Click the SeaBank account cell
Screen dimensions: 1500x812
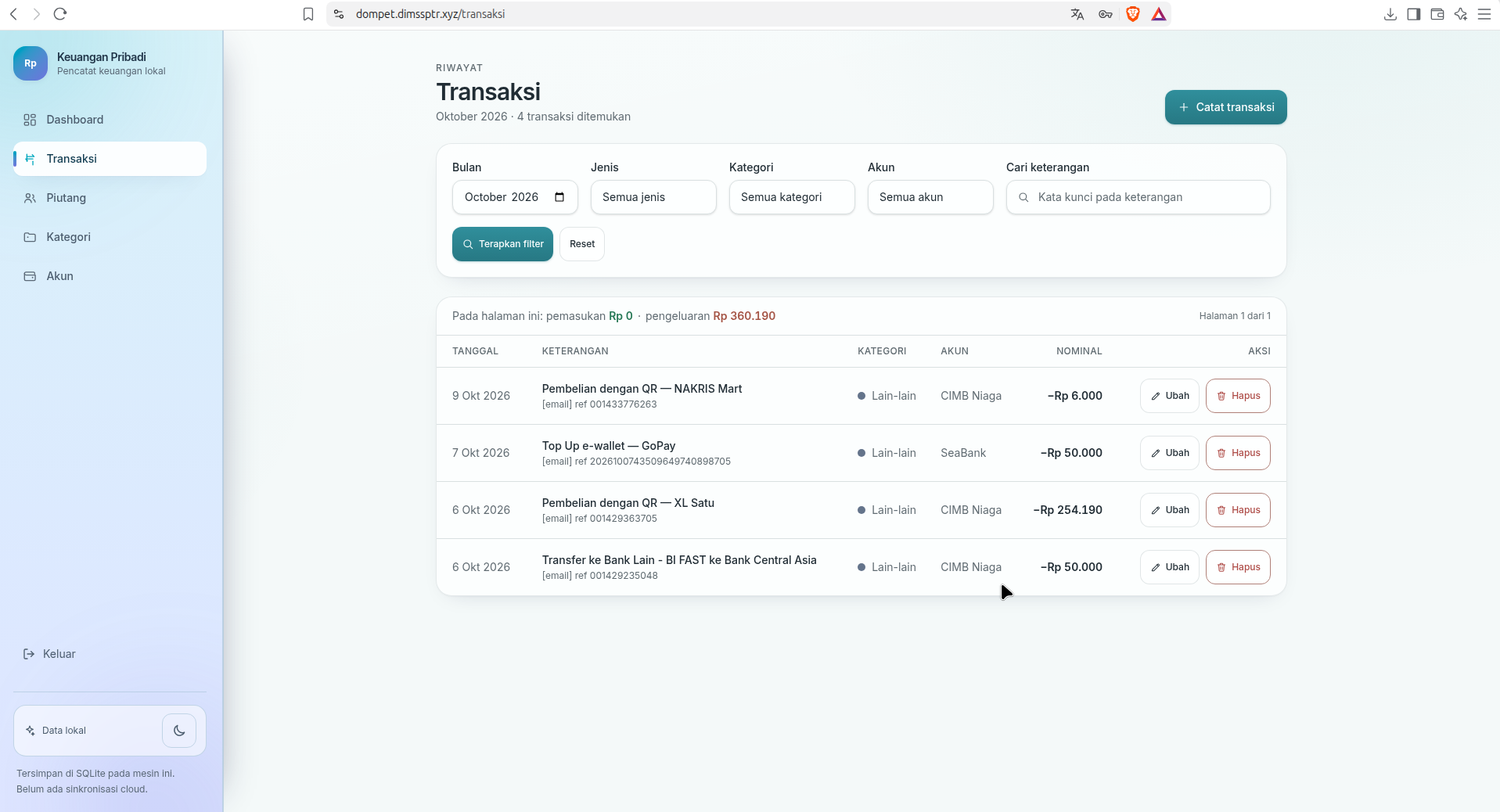tap(963, 453)
